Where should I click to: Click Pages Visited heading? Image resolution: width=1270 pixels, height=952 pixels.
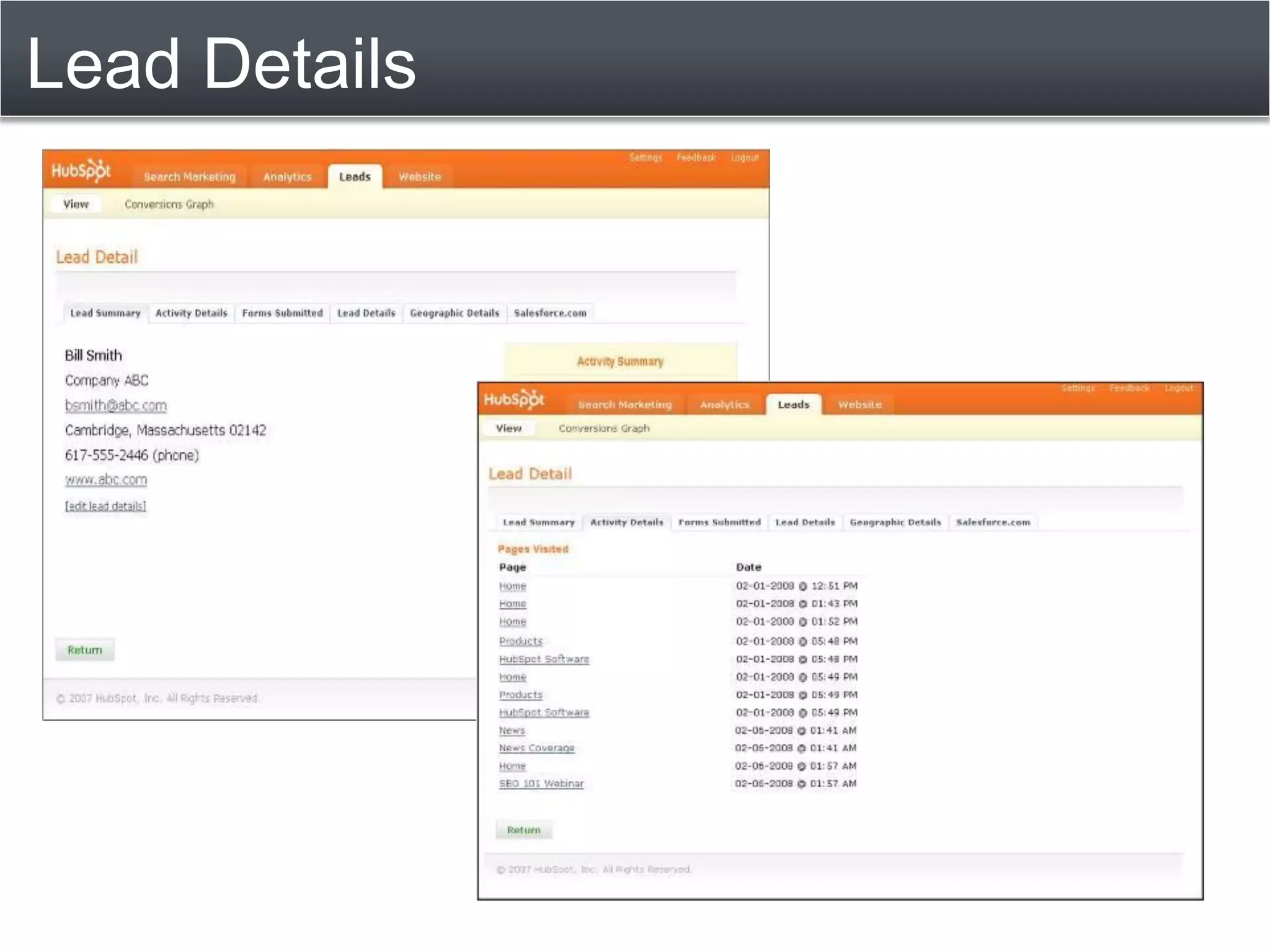tap(533, 549)
